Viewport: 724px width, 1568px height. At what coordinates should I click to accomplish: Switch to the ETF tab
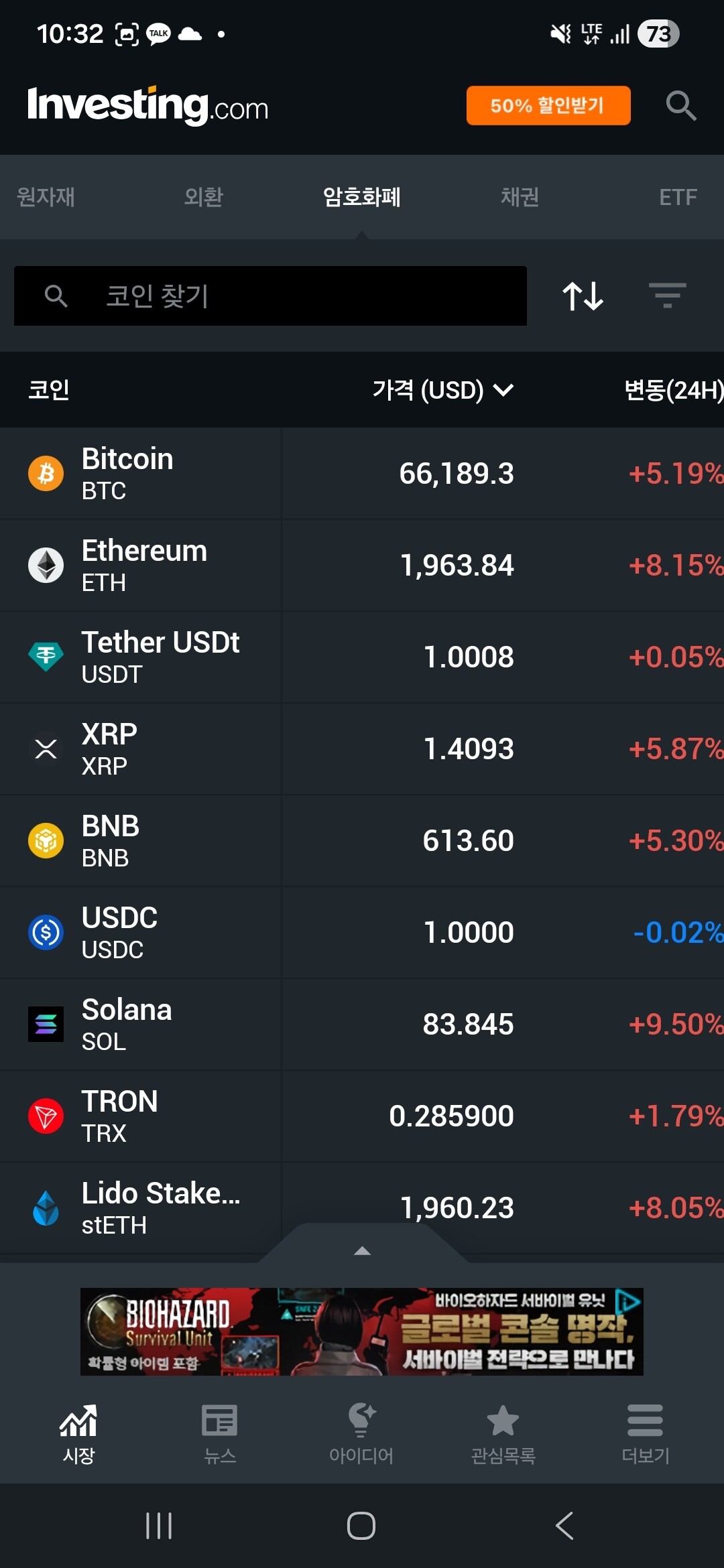click(x=678, y=197)
